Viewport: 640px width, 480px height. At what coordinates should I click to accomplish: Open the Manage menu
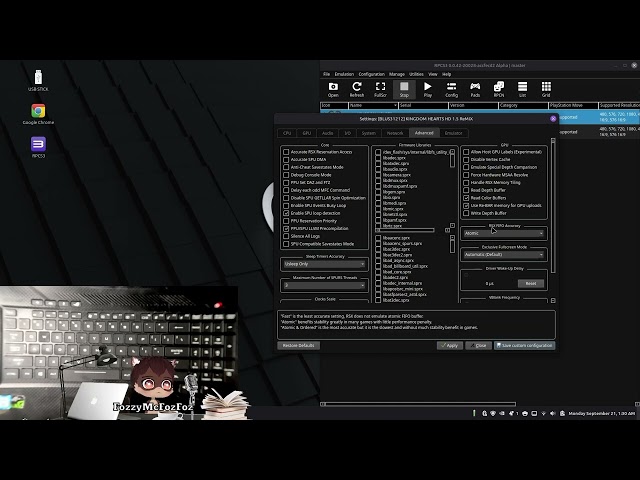397,74
